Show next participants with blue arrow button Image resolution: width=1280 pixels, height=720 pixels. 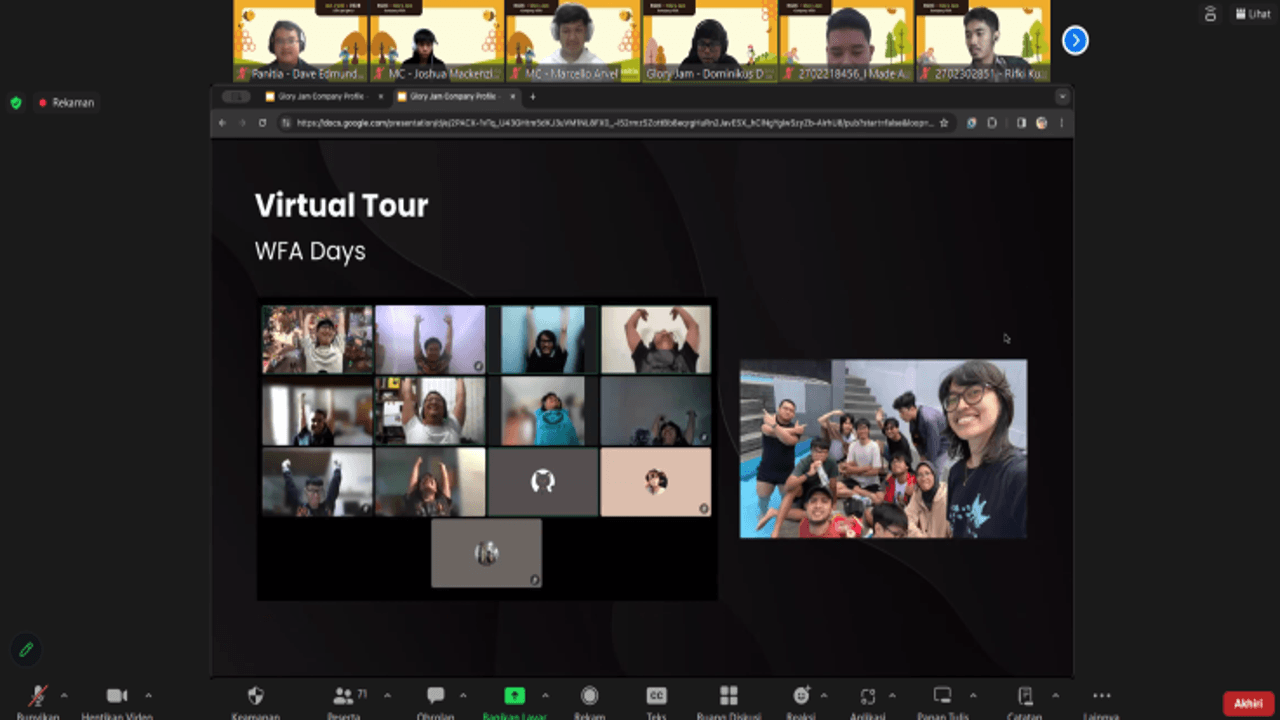(x=1075, y=40)
